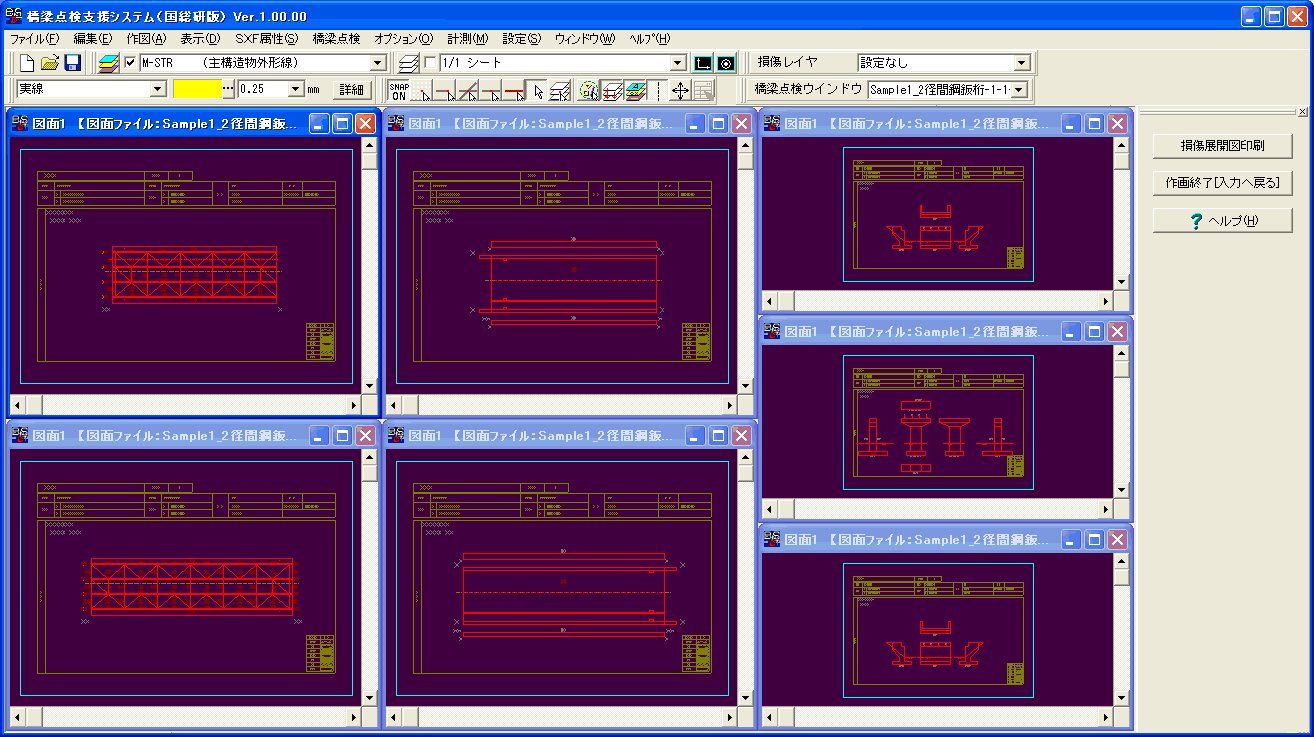Viewport: 1314px width, 737px height.
Task: Click the cyan circle-target view icon
Action: click(726, 63)
